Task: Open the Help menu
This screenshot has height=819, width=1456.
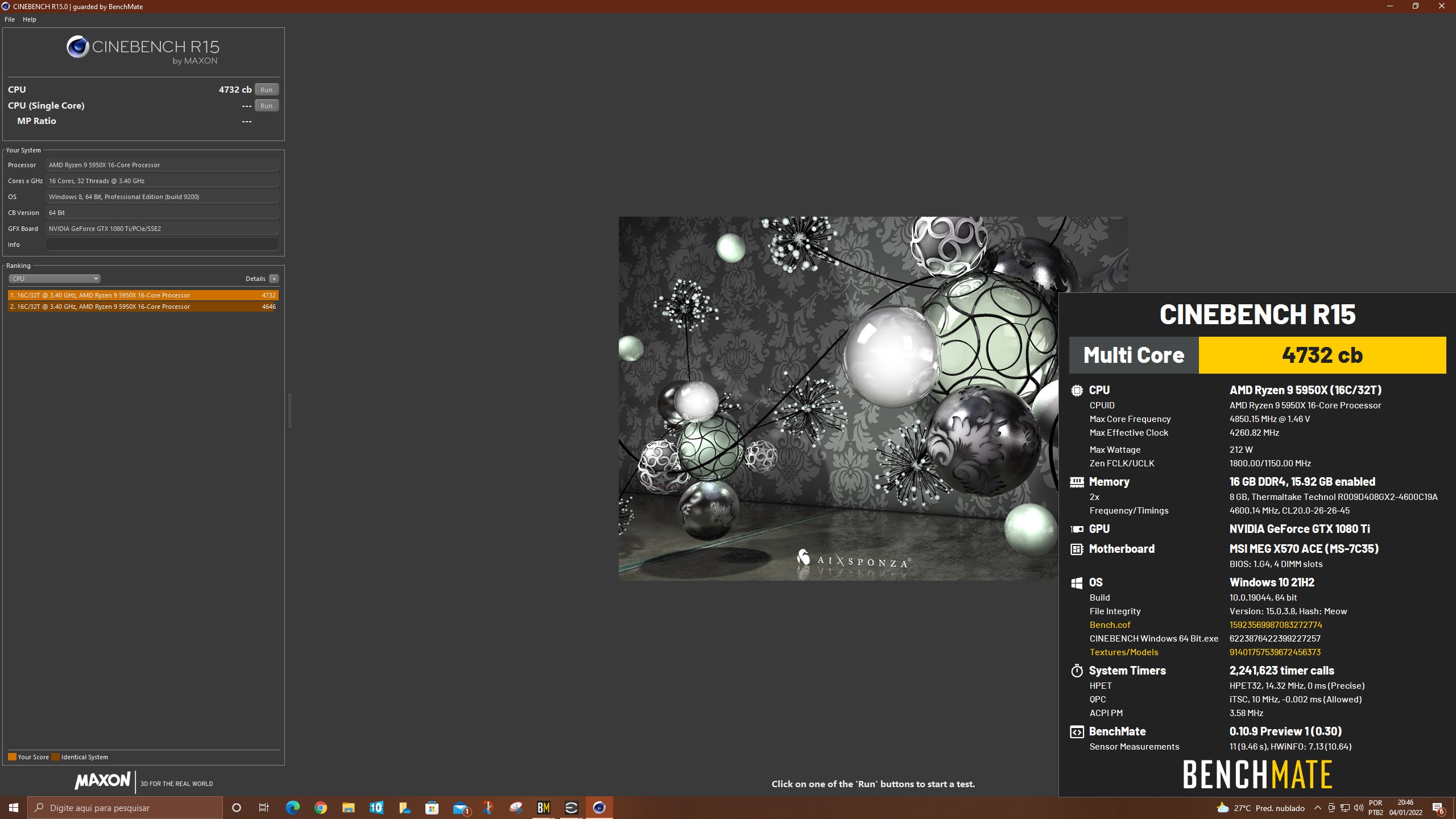Action: coord(30,19)
